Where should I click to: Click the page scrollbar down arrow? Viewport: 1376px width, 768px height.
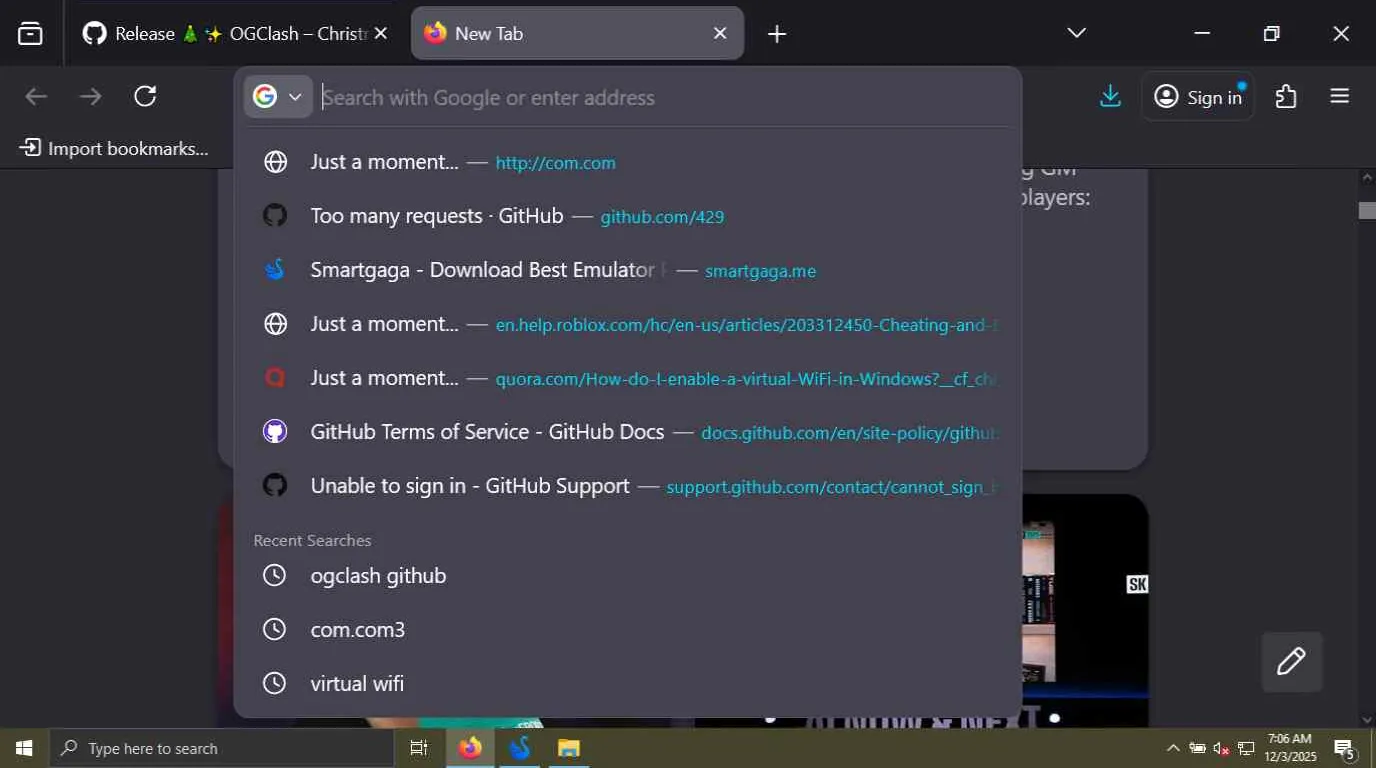1367,719
